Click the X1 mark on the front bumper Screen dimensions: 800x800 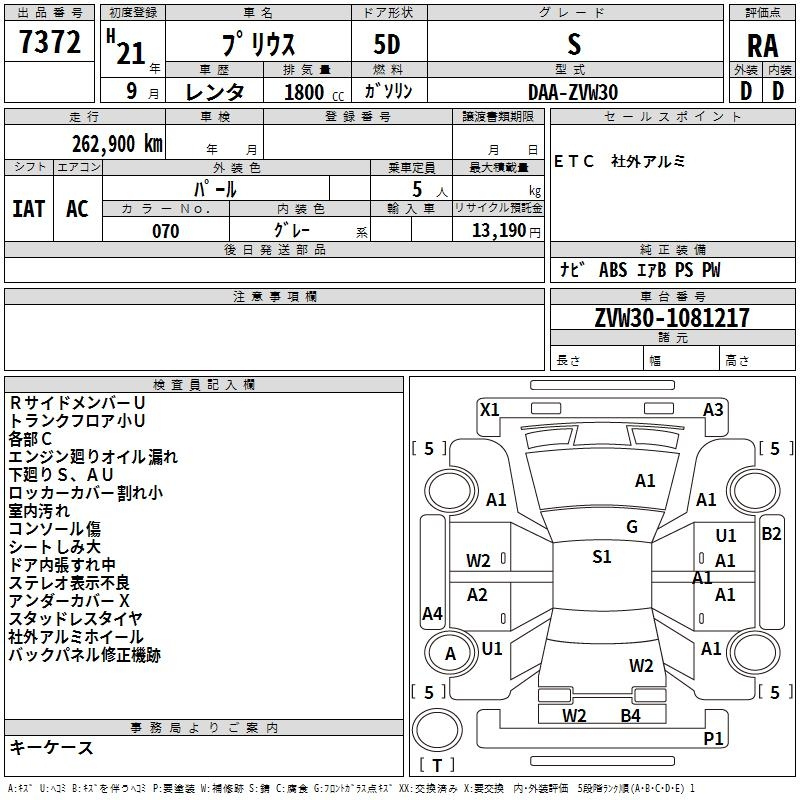click(x=490, y=410)
